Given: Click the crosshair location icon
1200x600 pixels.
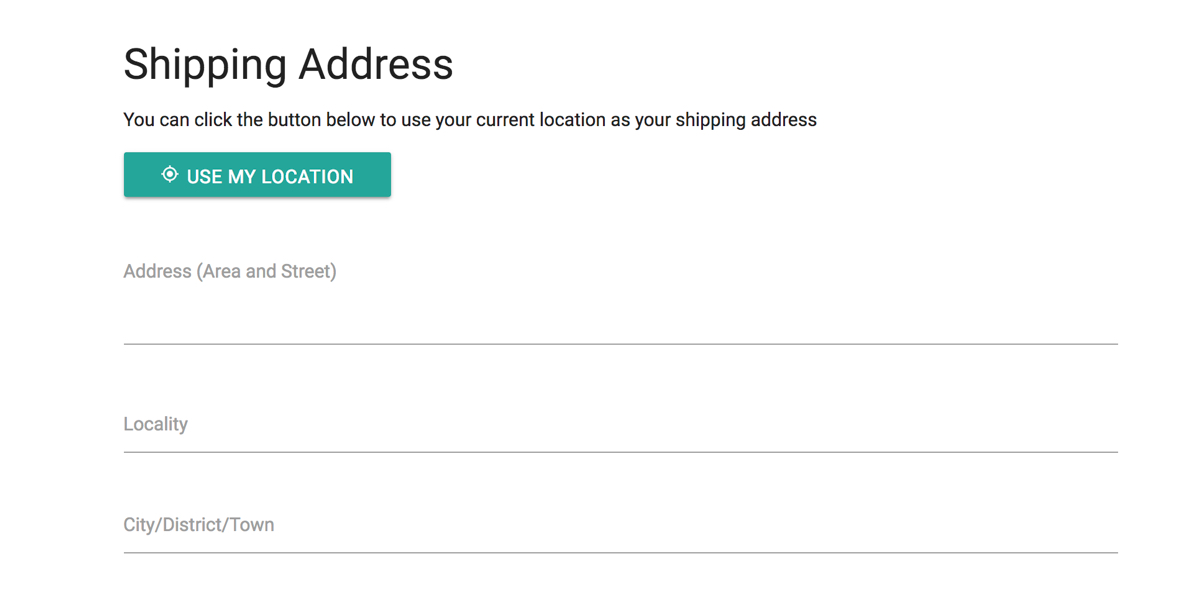Looking at the screenshot, I should point(170,175).
